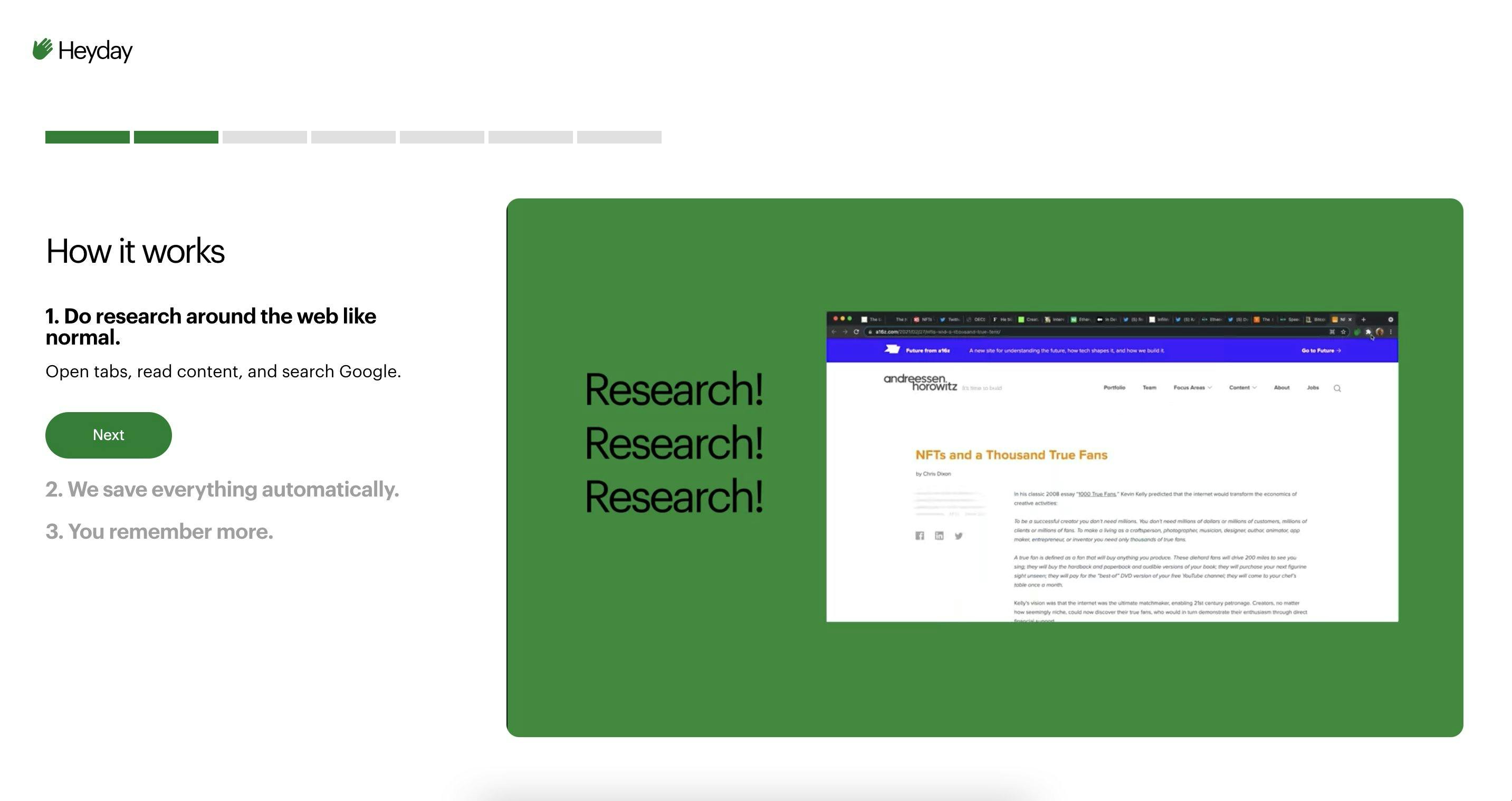Select Portfolio in the site navigation
This screenshot has width=1512, height=801.
1114,388
